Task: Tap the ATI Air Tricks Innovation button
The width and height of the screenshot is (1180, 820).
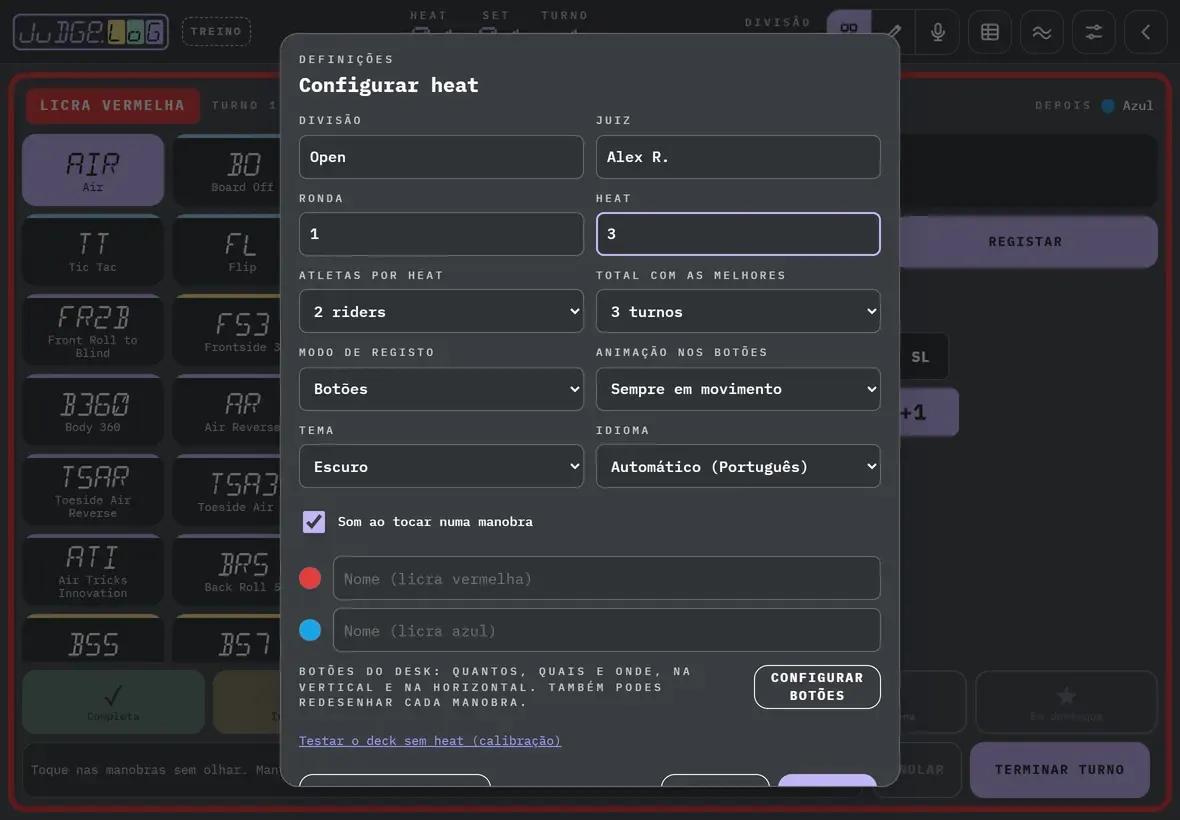Action: point(93,571)
